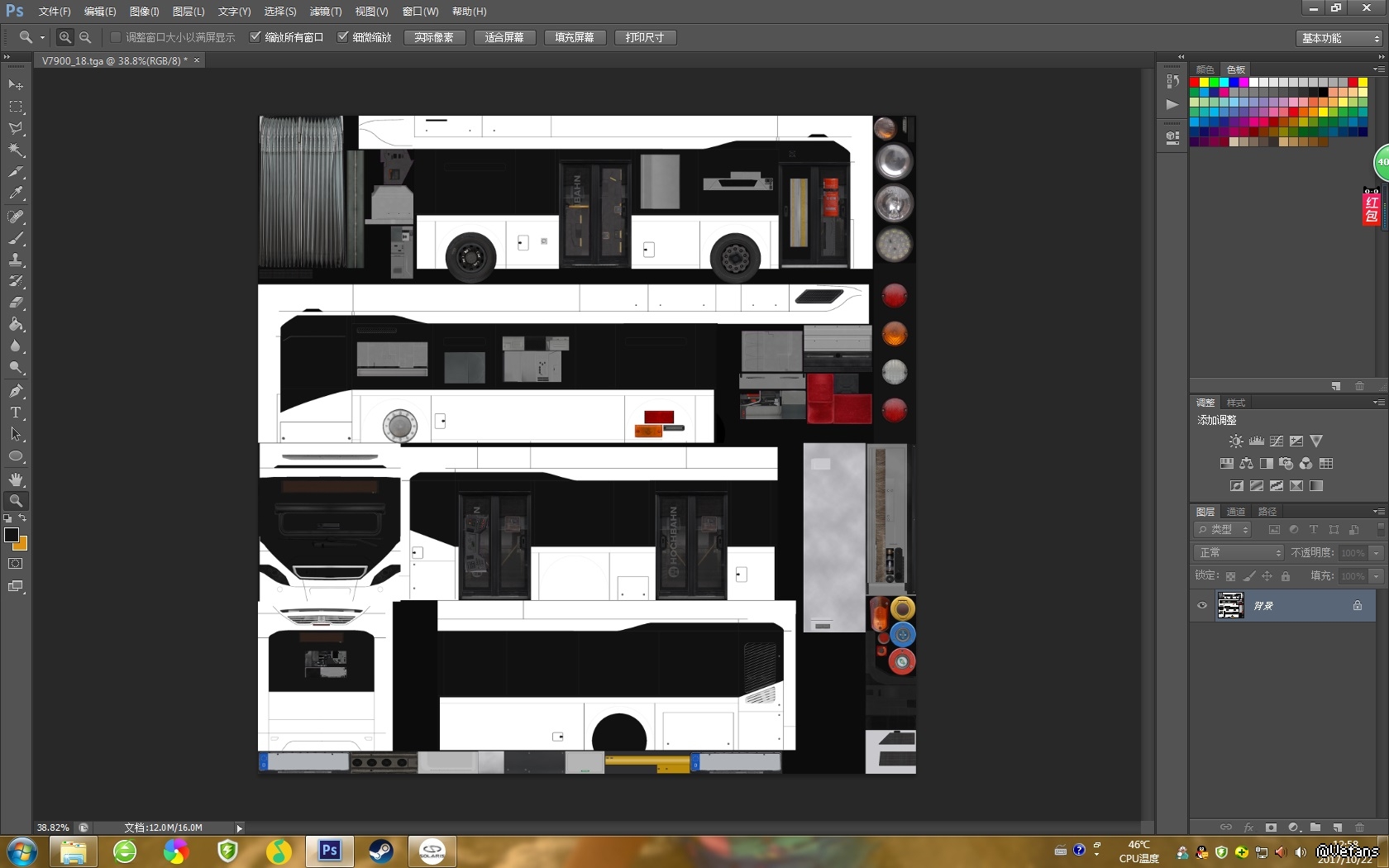This screenshot has width=1389, height=868.
Task: Toggle the 缩放所有窗口 checkbox
Action: tap(255, 37)
